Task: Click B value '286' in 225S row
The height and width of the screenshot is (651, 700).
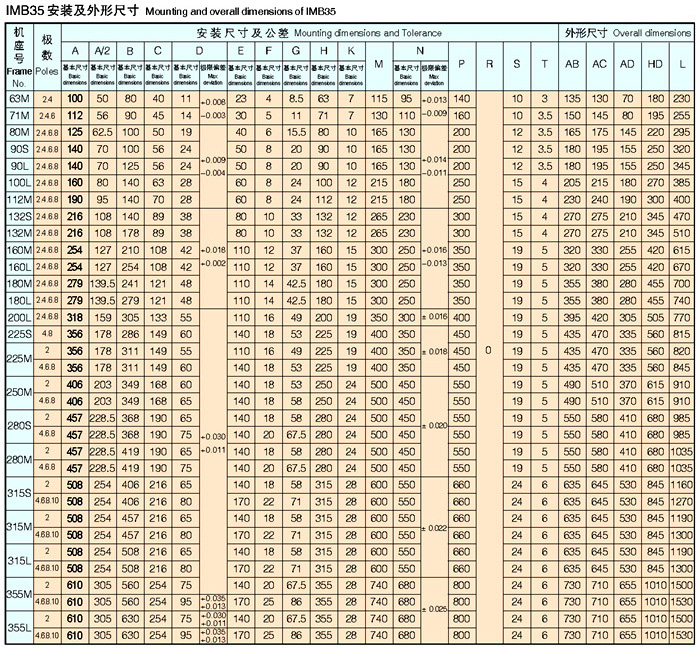Action: point(130,334)
